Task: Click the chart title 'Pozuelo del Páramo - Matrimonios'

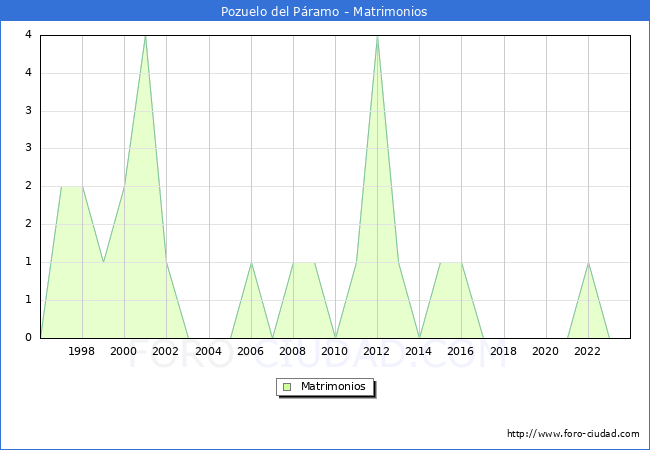Action: coord(324,11)
